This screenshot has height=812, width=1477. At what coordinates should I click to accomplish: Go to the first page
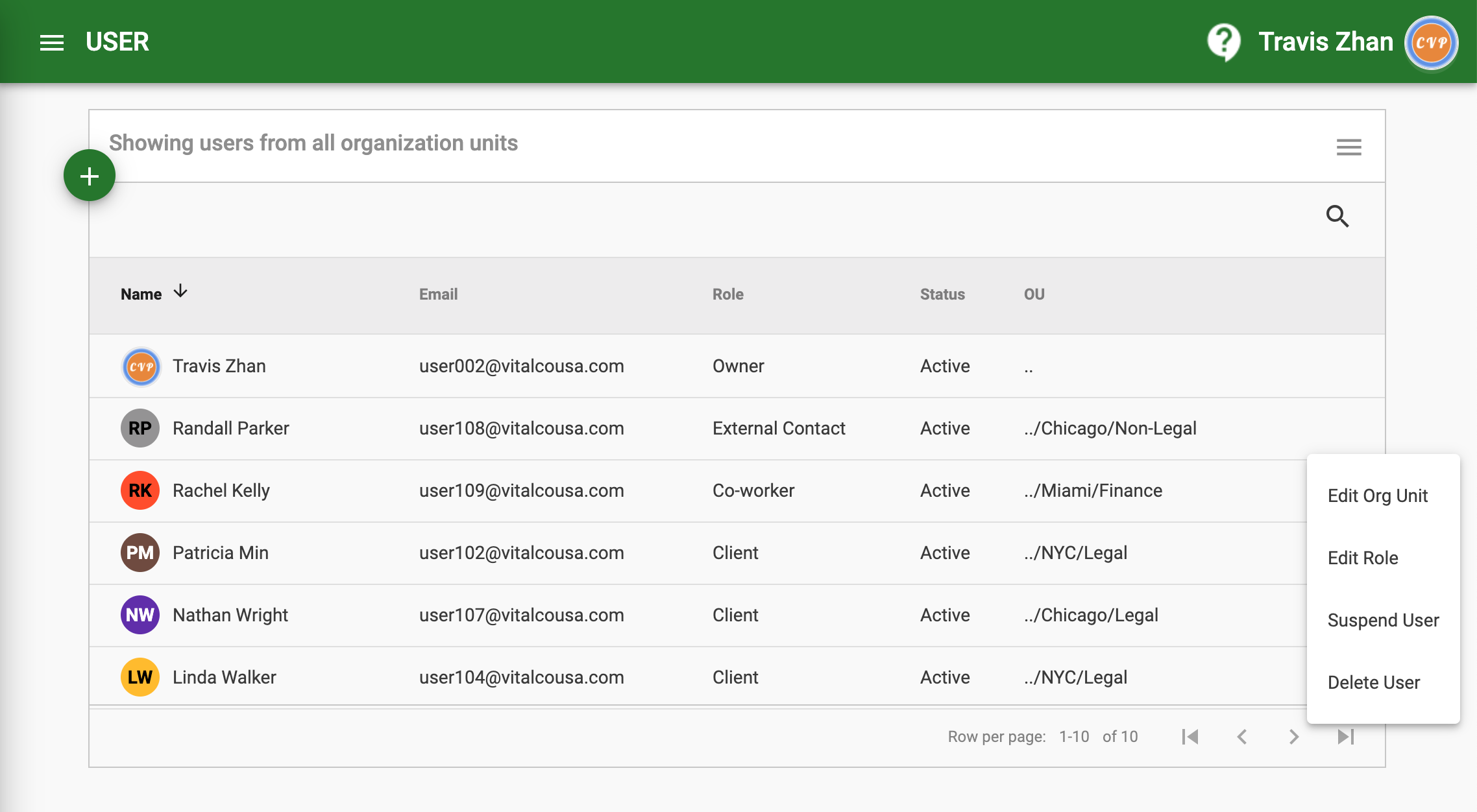1190,737
